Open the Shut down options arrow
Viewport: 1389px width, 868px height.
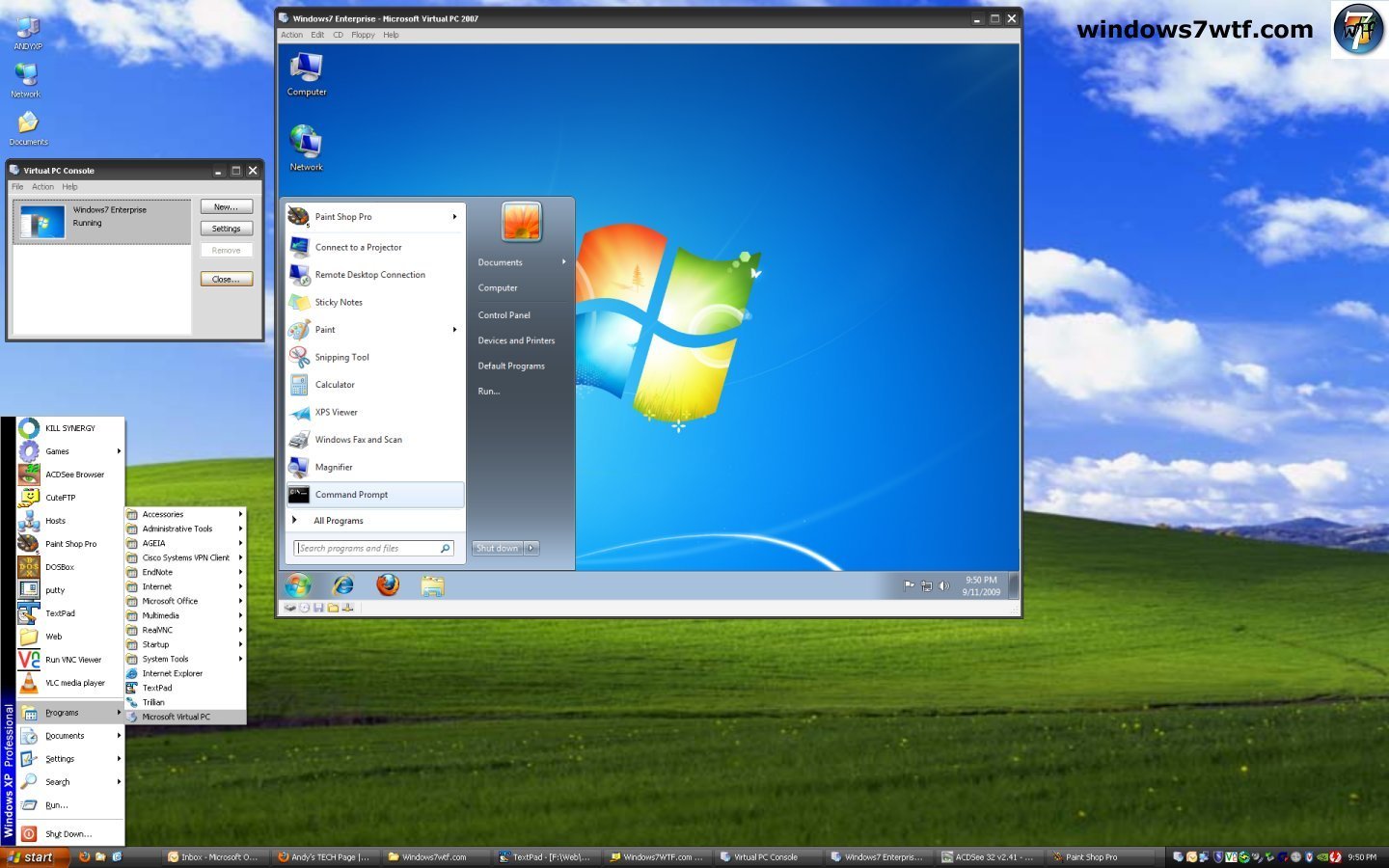531,548
